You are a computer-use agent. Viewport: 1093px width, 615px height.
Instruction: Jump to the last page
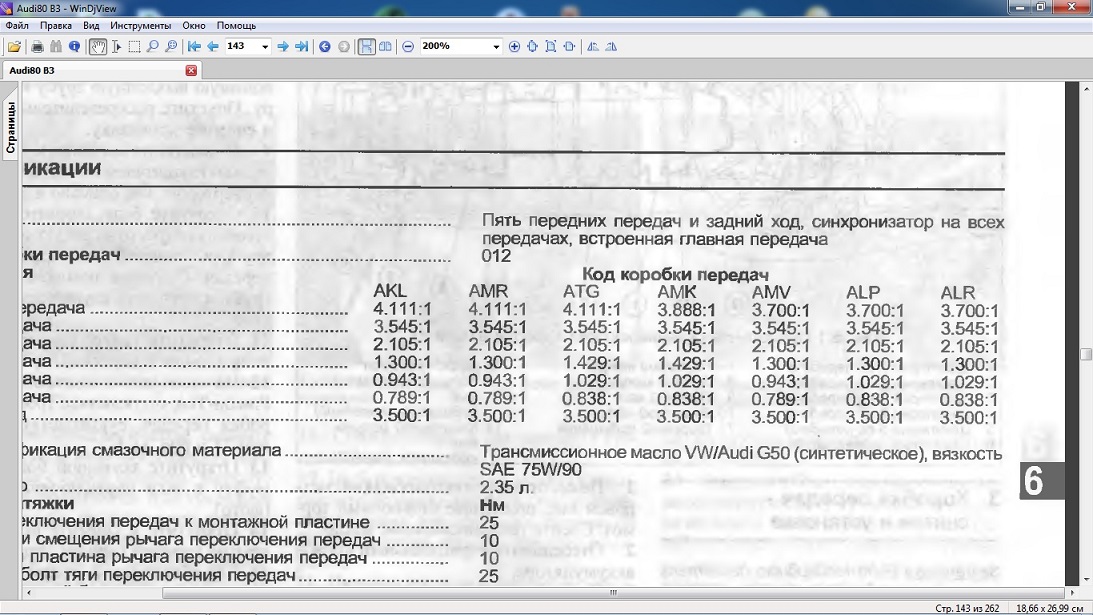coord(301,47)
